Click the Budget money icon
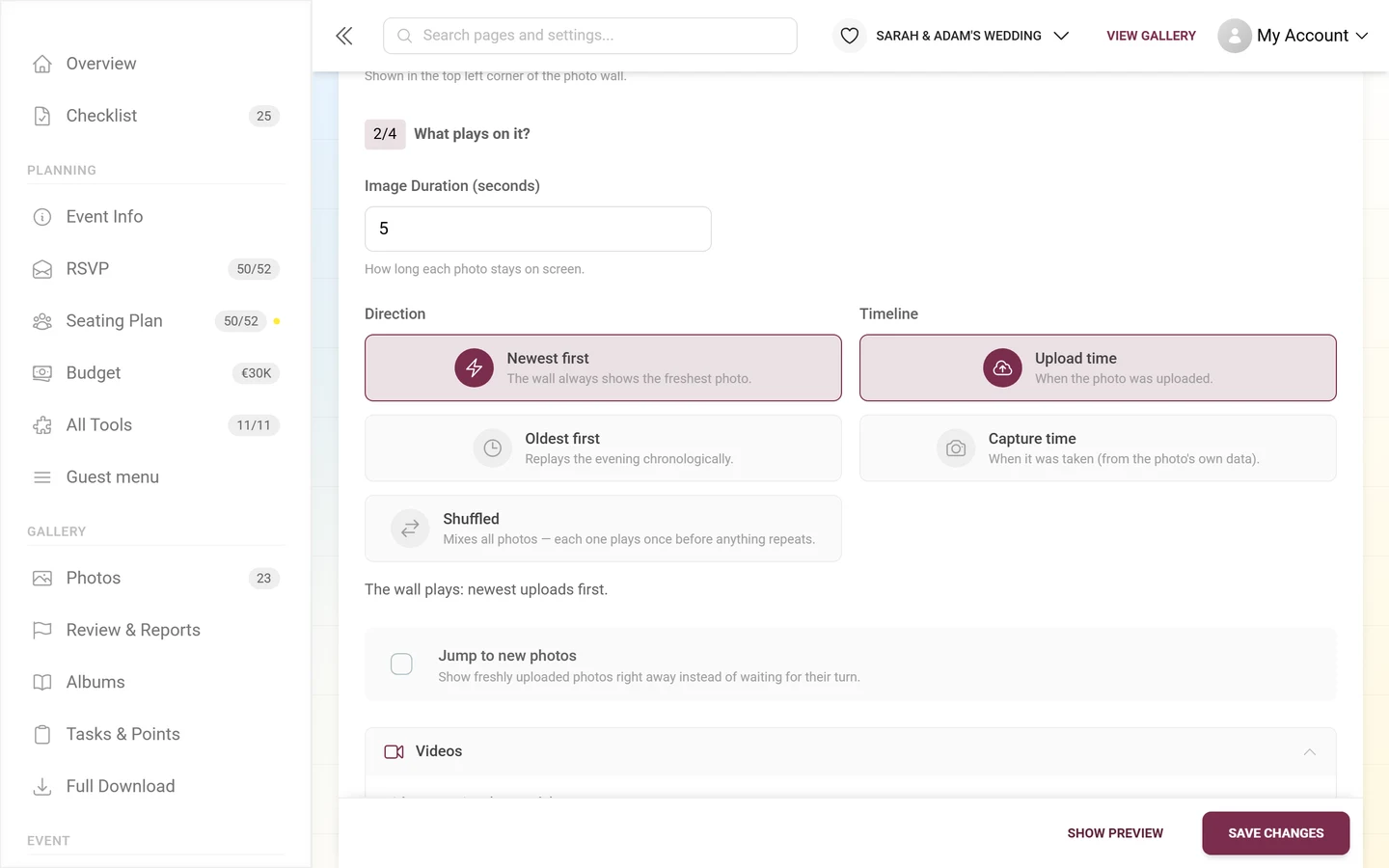This screenshot has height=868, width=1389. click(x=42, y=373)
